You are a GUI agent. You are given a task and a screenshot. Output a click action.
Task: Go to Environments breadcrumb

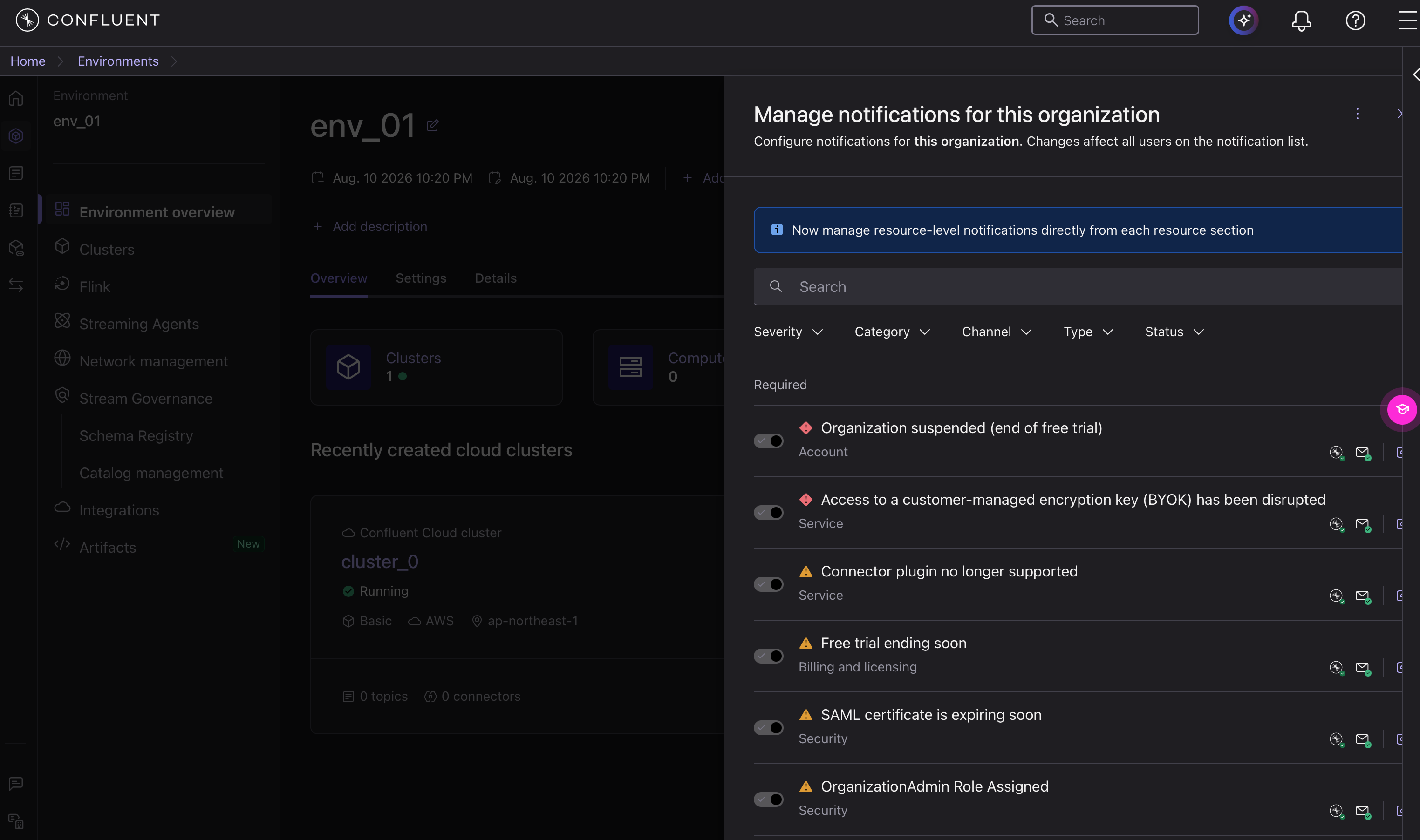tap(118, 61)
